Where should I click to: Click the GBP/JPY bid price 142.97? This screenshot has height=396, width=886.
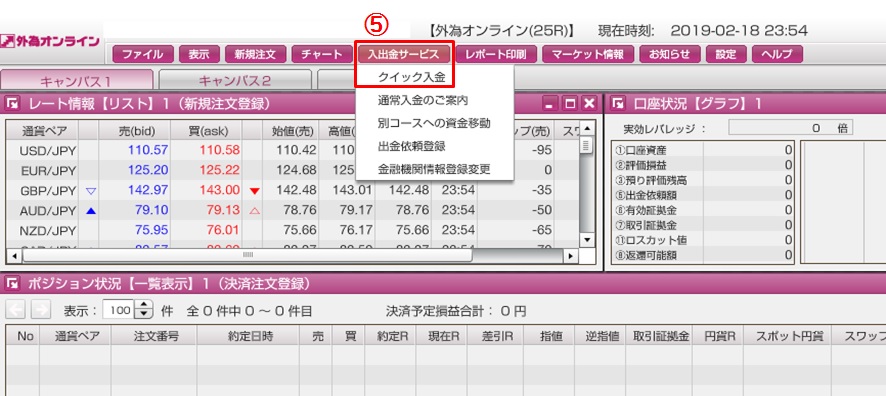147,190
